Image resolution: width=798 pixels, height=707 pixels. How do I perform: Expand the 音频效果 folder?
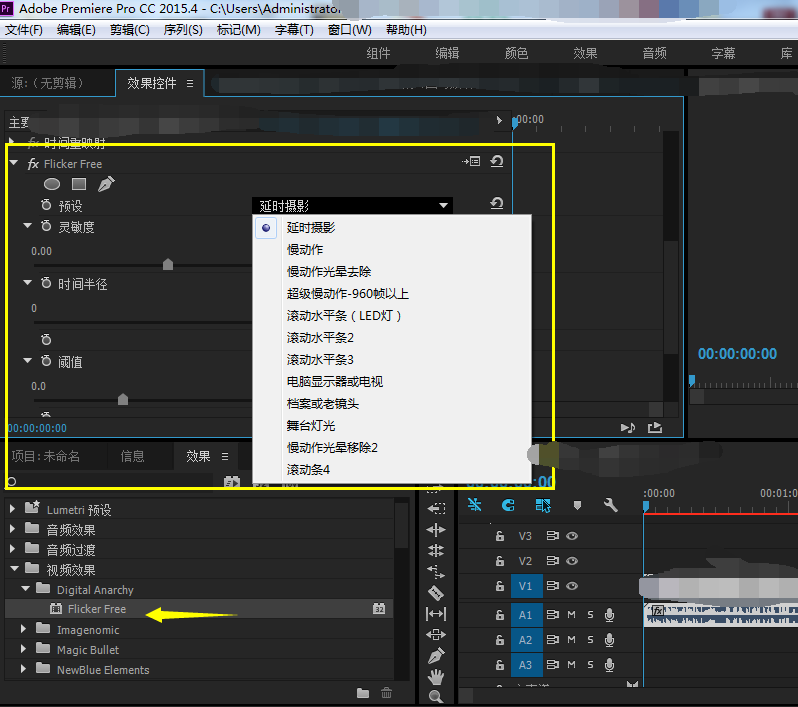tap(12, 529)
